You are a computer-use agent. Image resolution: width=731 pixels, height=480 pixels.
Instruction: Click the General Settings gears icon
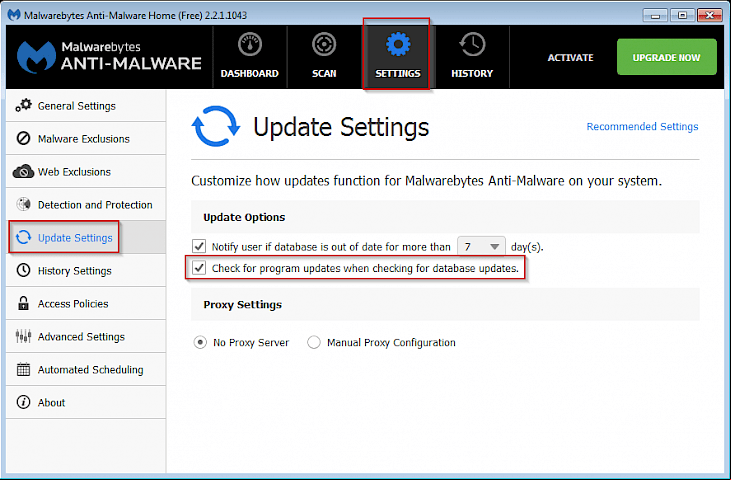[x=23, y=105]
